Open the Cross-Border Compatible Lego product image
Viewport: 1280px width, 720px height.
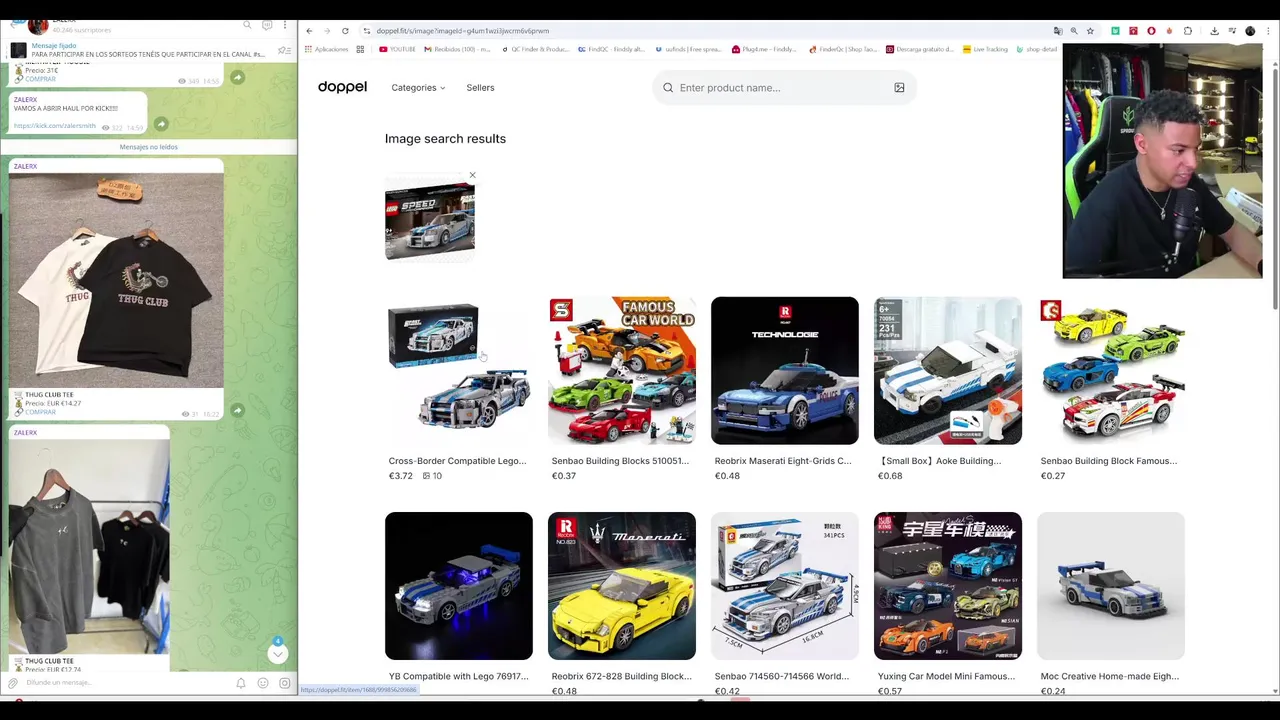[x=459, y=370]
